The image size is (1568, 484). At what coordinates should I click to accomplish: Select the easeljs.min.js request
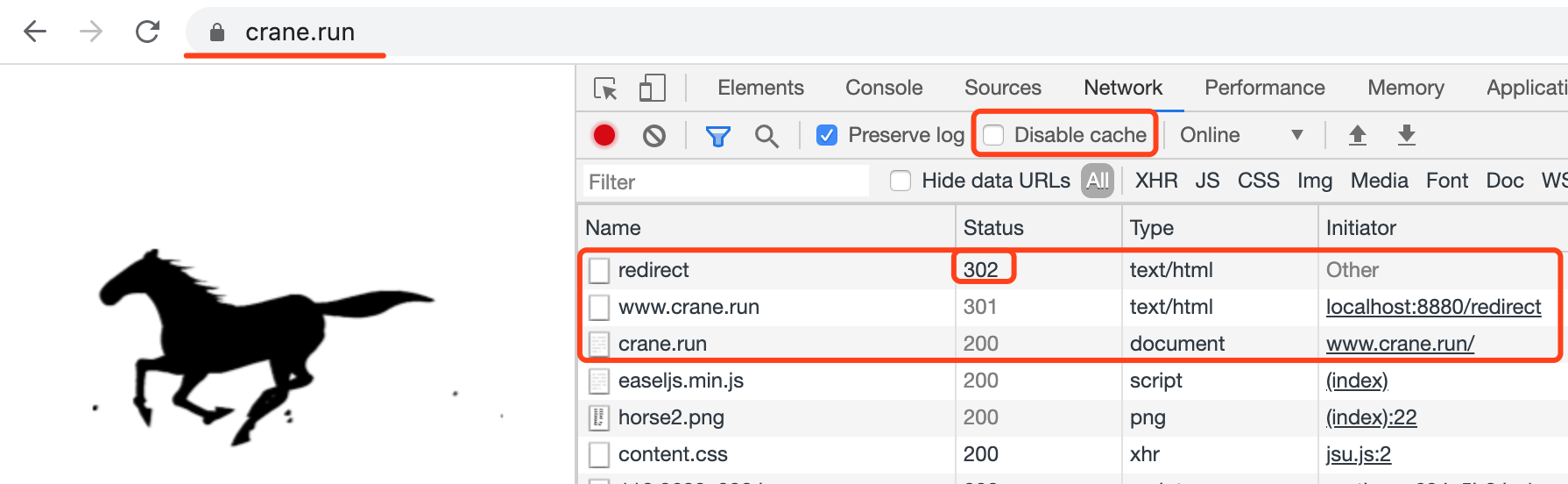(1073, 381)
